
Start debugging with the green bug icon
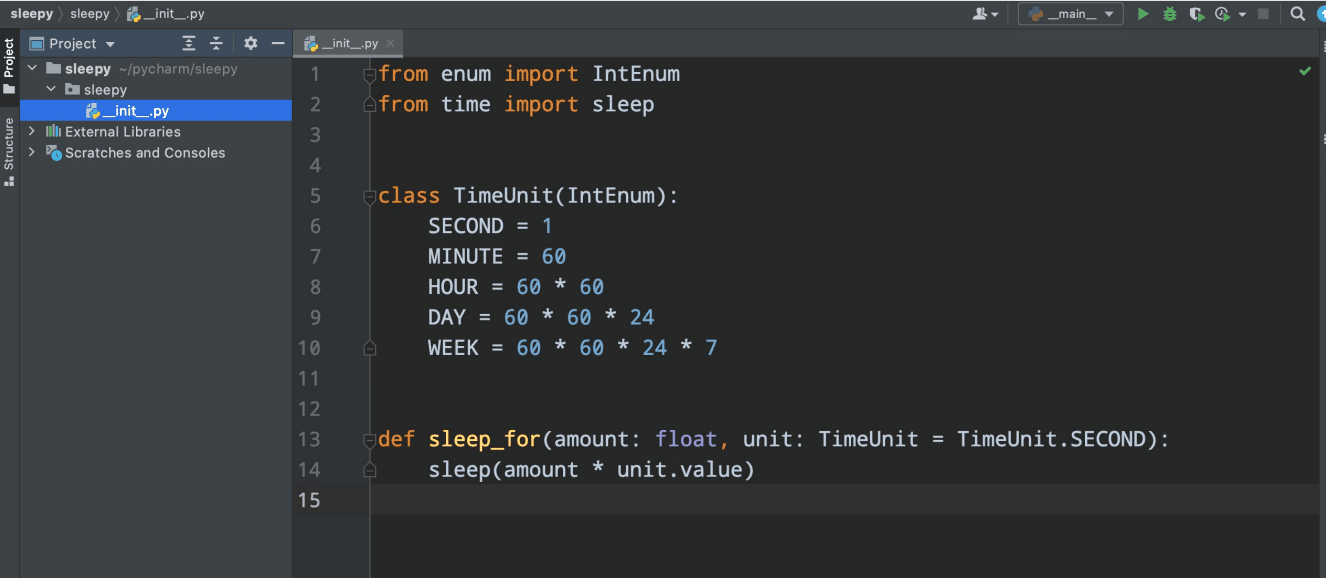[x=1169, y=14]
